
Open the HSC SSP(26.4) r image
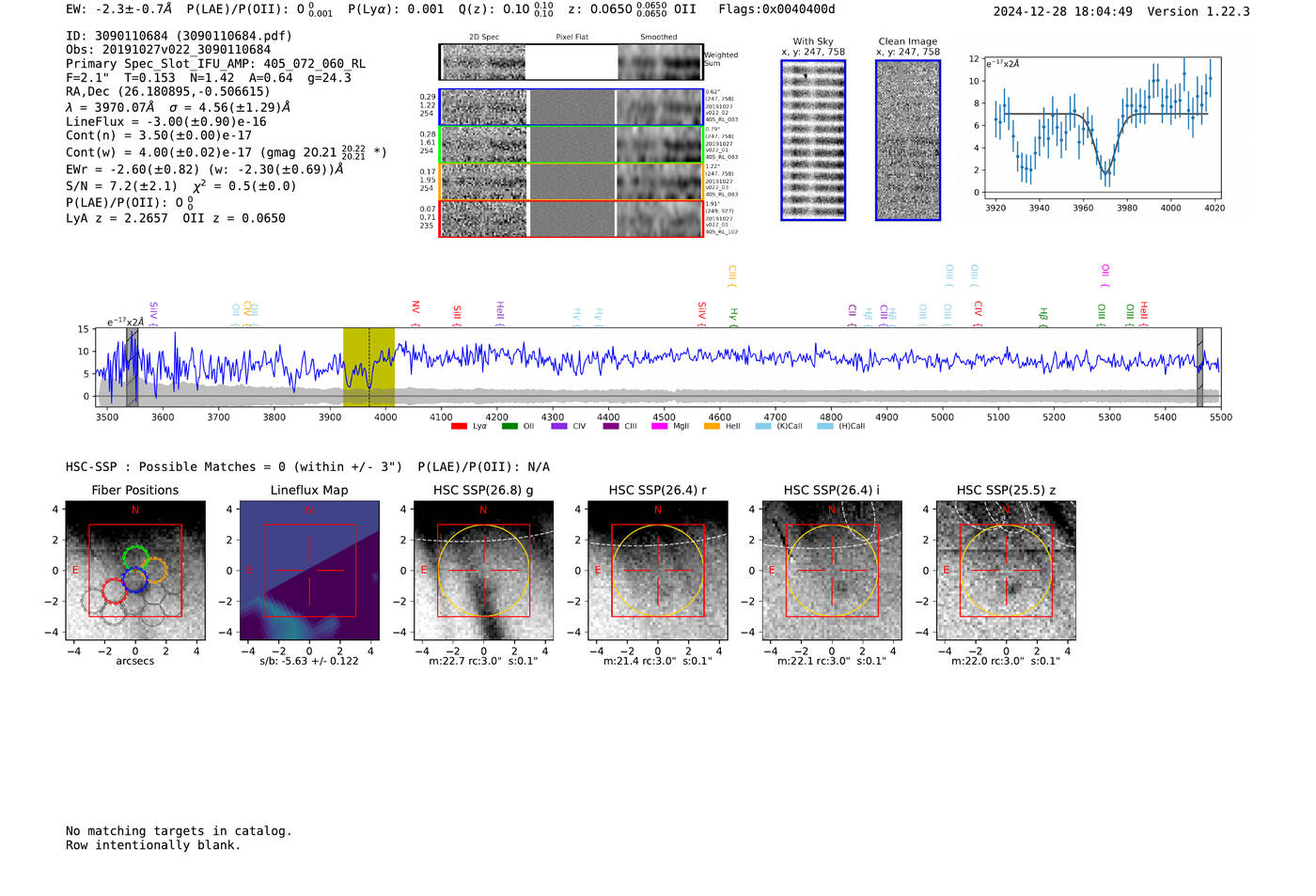click(657, 571)
